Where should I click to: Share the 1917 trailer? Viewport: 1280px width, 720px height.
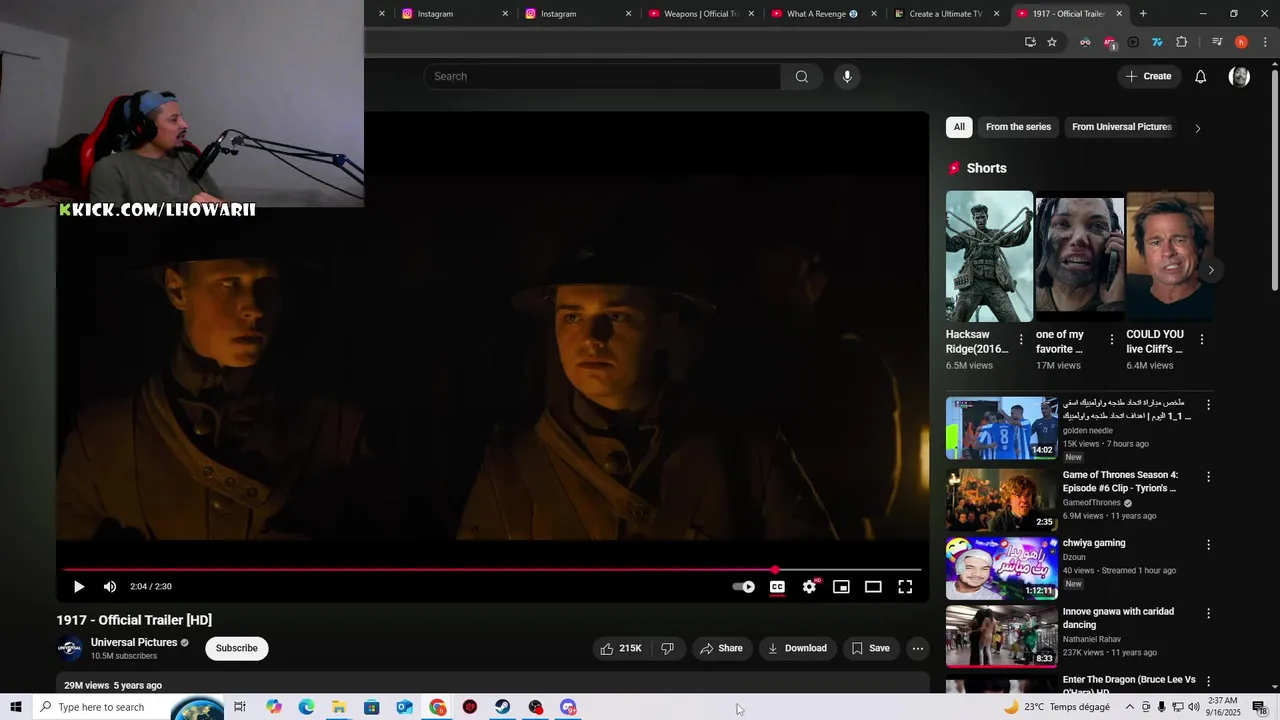[721, 649]
